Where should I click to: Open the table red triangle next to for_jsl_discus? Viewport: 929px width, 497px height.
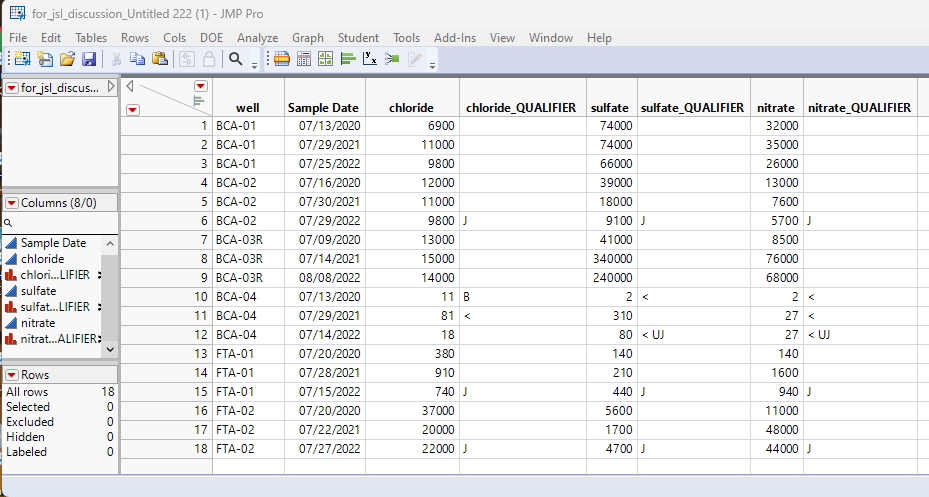coord(11,88)
